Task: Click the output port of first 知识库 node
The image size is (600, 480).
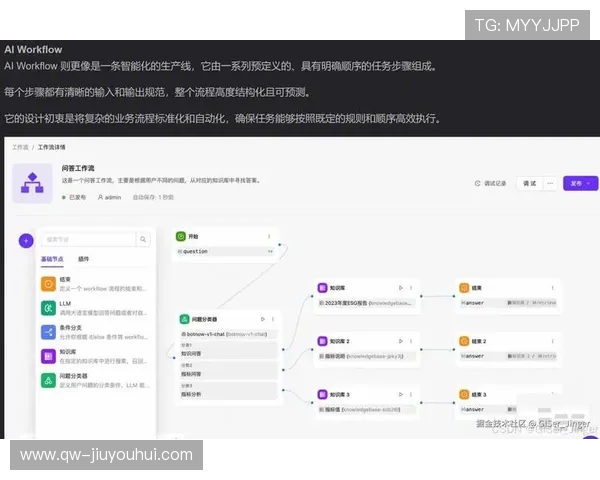Action: coord(421,296)
